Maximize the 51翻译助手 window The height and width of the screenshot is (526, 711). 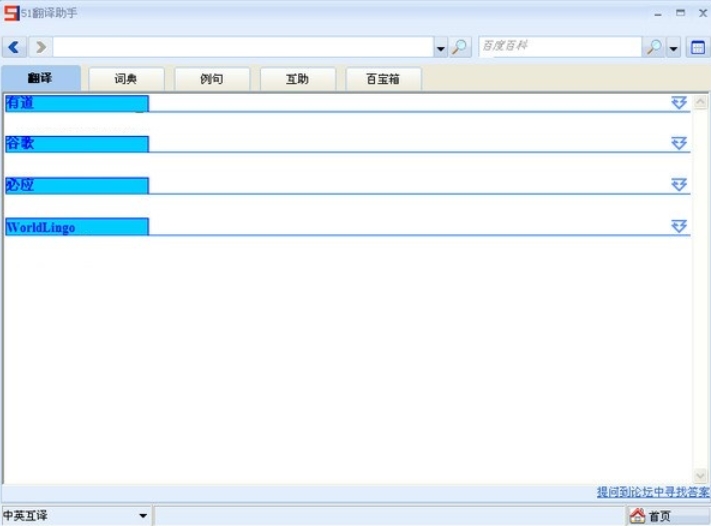[680, 13]
